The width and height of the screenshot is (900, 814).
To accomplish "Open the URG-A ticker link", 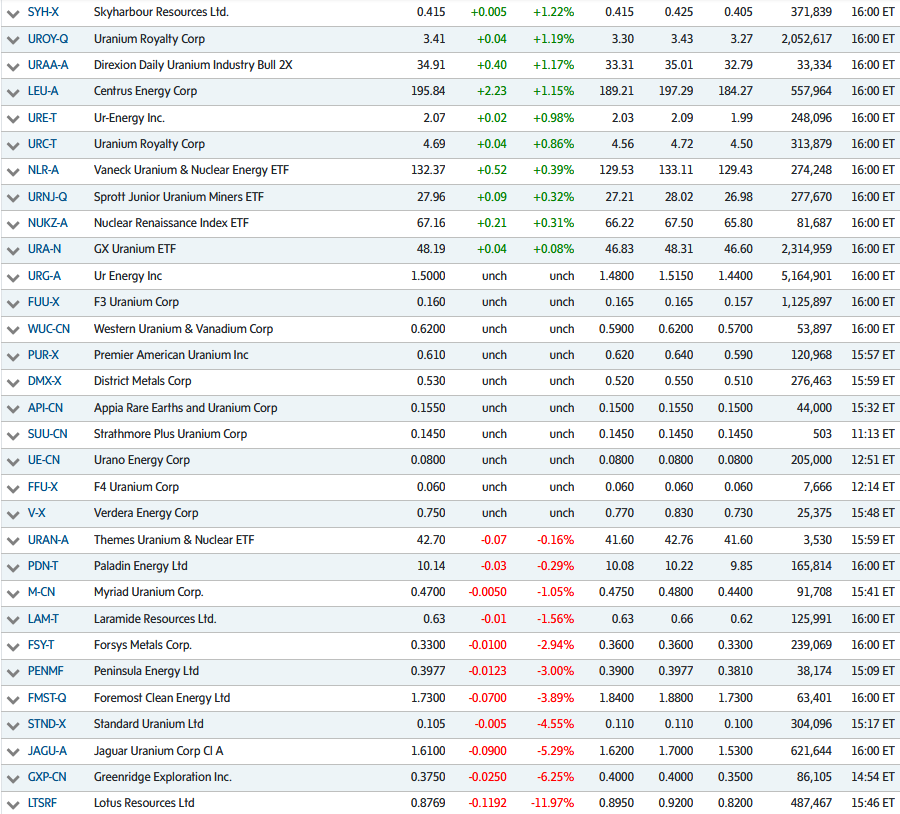I will coord(44,276).
